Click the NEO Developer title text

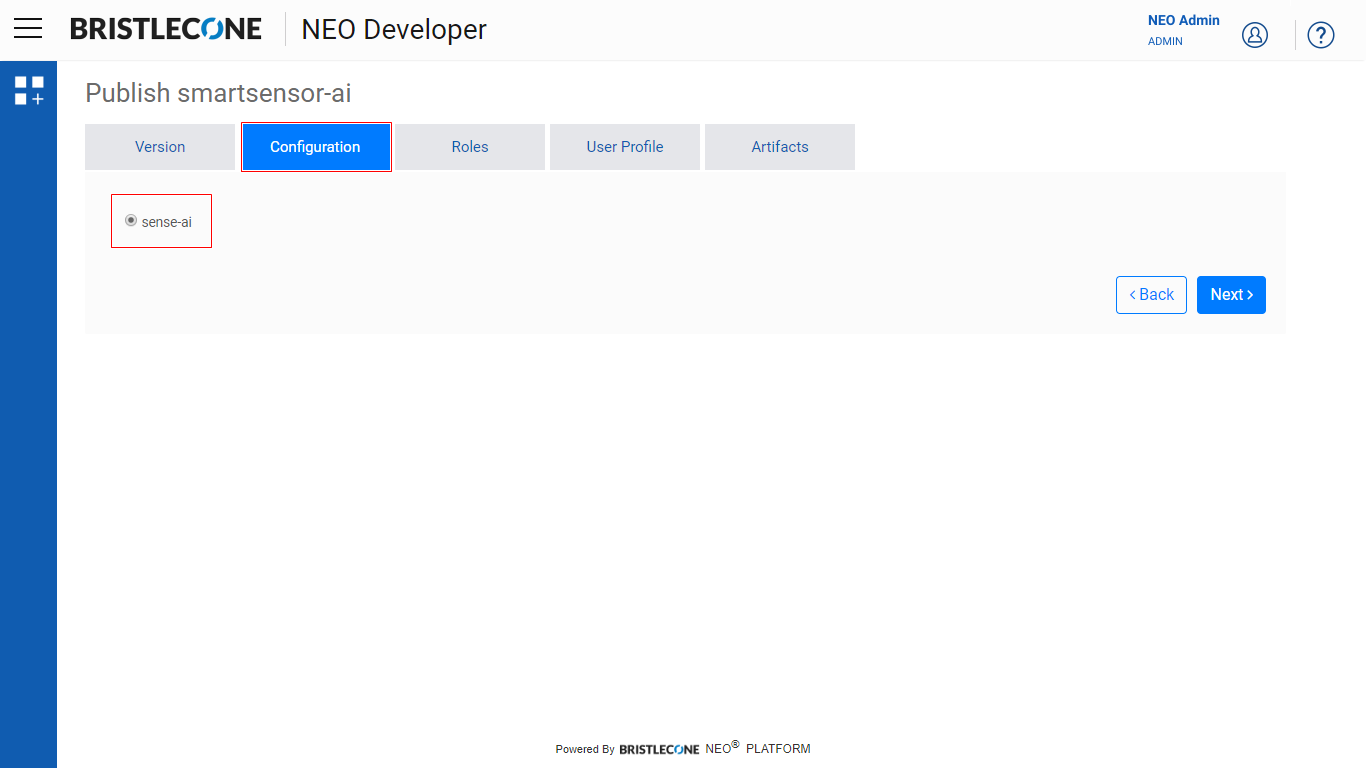coord(394,30)
